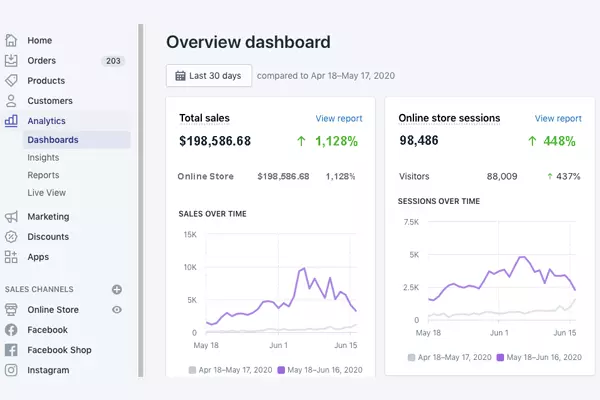600x400 pixels.
Task: Click the Facebook Shop channel icon
Action: (11, 350)
